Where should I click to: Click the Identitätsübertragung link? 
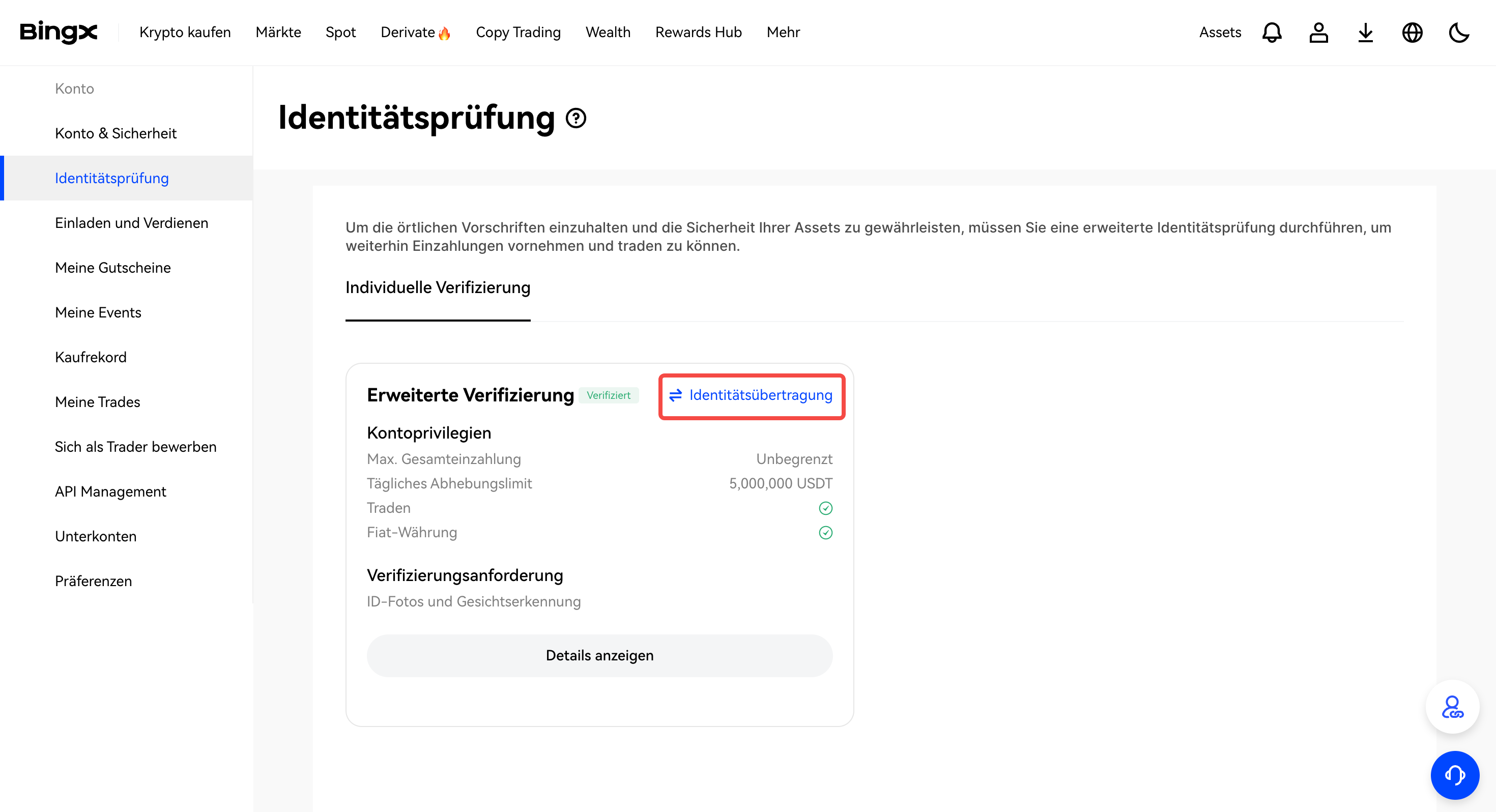pos(760,395)
